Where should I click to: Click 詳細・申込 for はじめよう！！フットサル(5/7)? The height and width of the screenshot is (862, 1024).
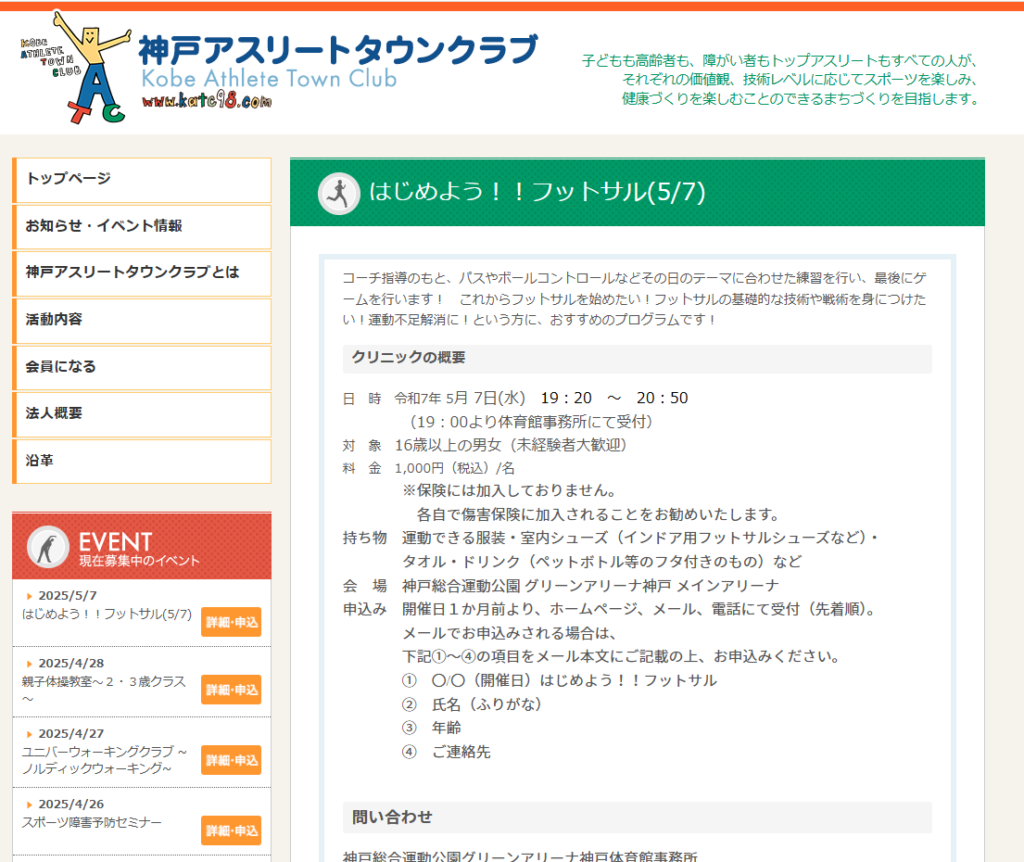(231, 622)
